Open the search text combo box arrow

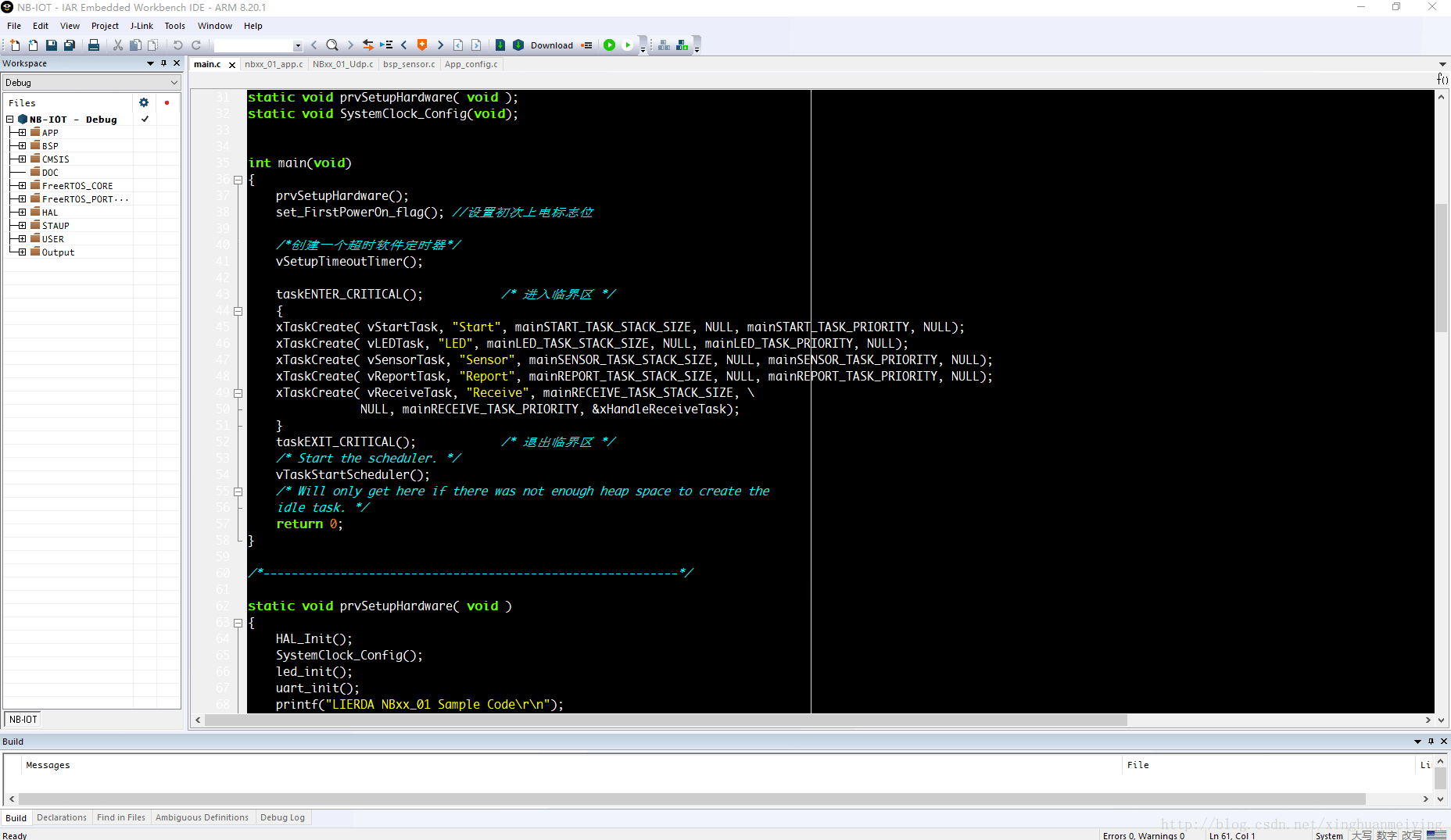pyautogui.click(x=298, y=45)
